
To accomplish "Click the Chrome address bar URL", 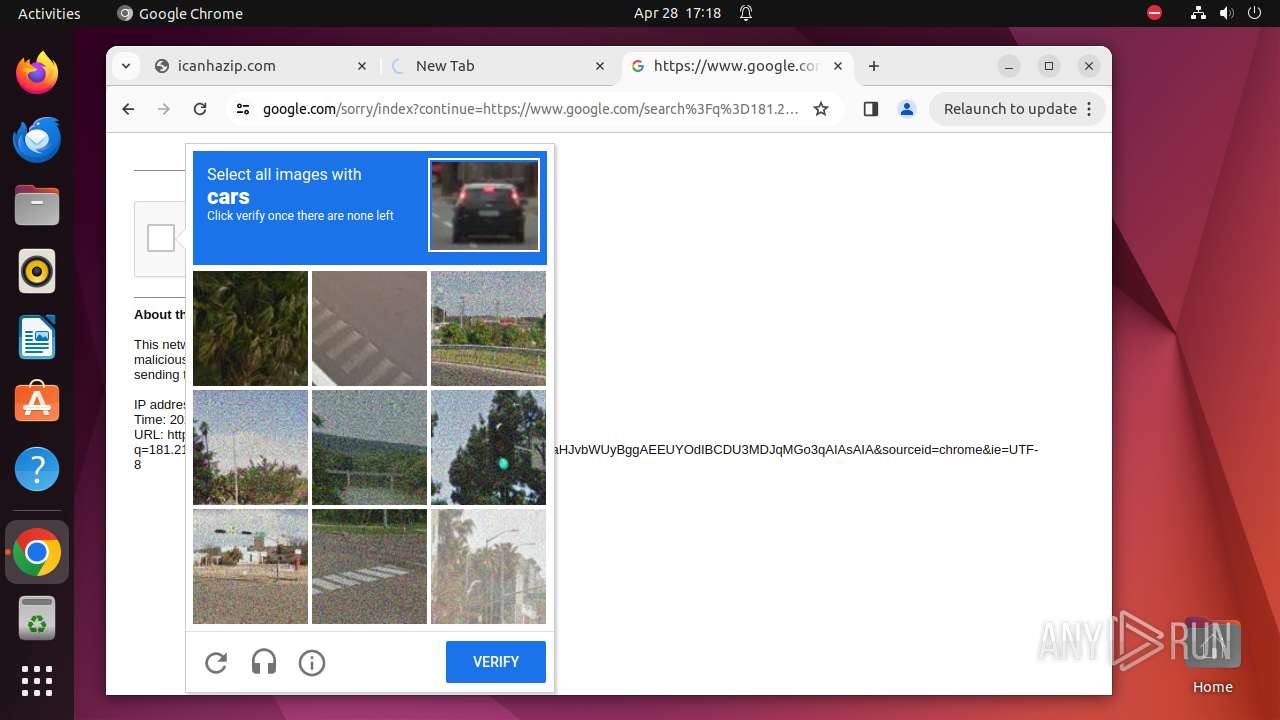I will click(531, 109).
